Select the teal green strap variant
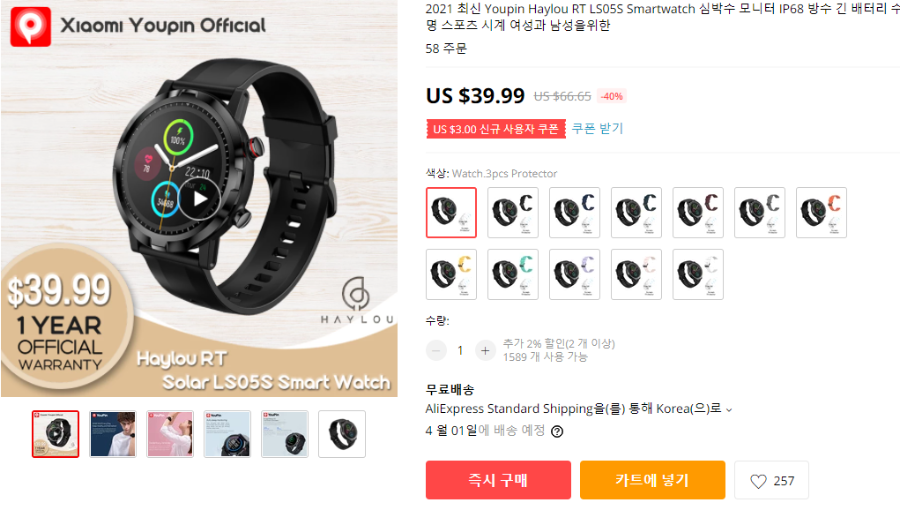 pyautogui.click(x=513, y=274)
